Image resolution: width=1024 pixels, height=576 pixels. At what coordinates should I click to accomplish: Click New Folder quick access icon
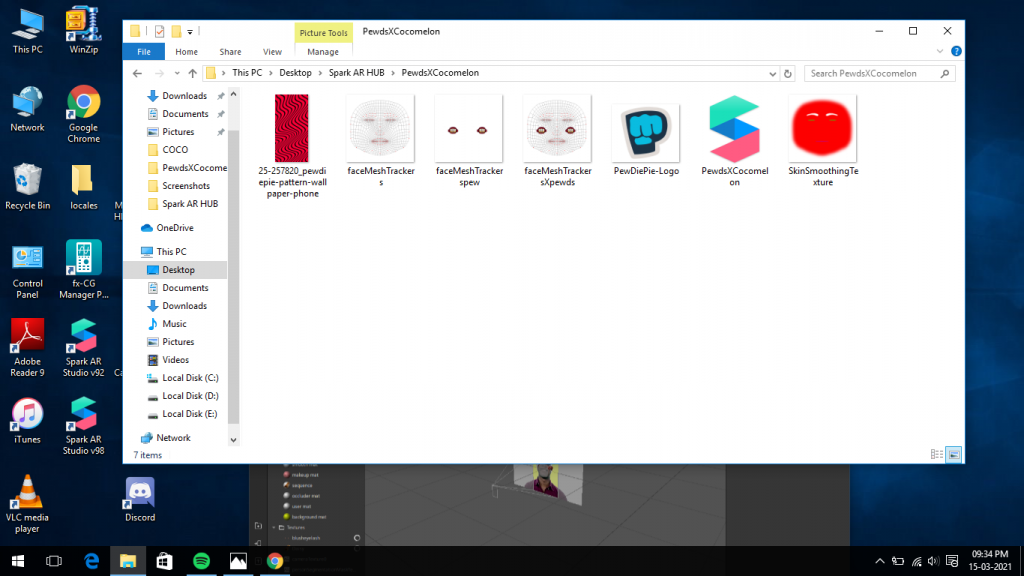coord(176,31)
